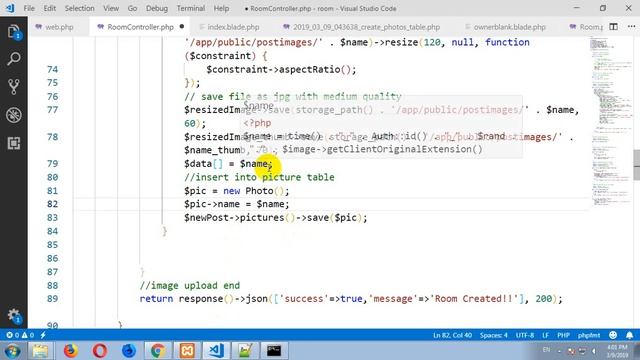The image size is (640, 360).
Task: Open the editor More Actions menu
Action: tap(631, 27)
